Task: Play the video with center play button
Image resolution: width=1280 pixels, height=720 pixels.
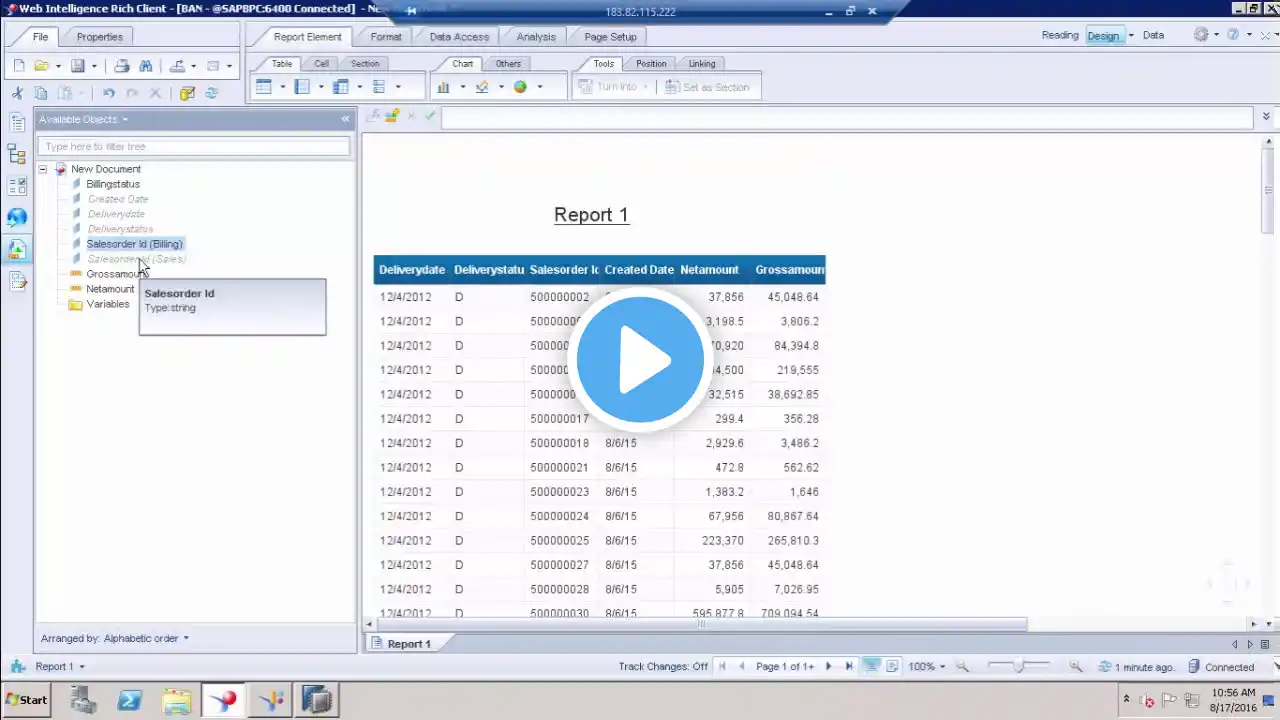Action: [x=640, y=360]
